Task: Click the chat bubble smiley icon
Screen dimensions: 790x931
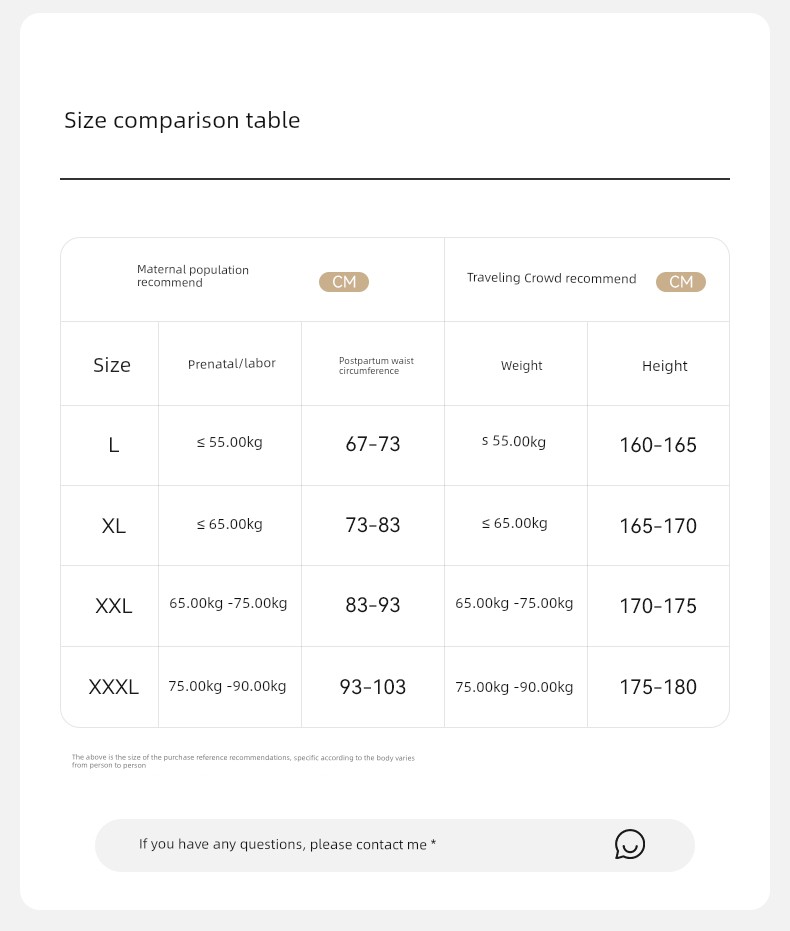Action: click(630, 844)
